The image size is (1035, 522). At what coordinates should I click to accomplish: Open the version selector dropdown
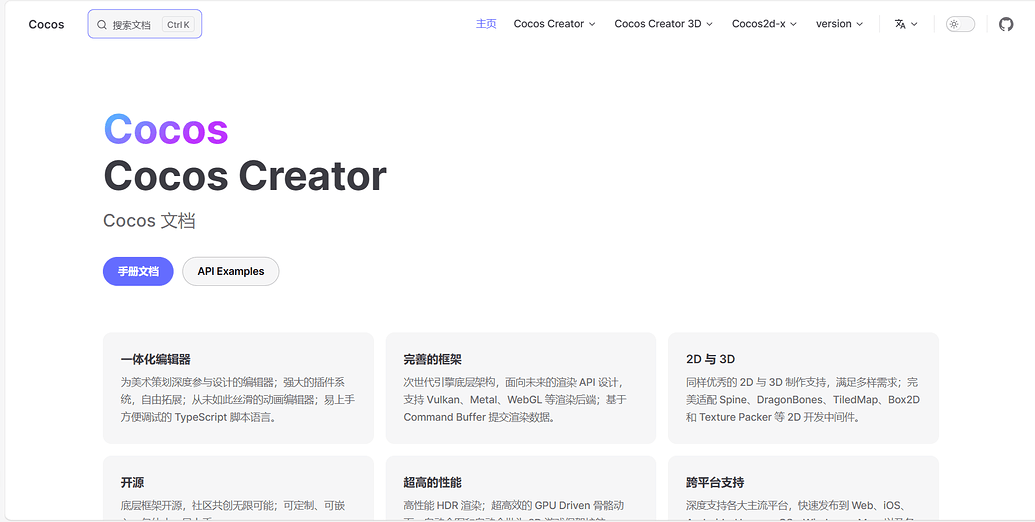click(x=839, y=24)
